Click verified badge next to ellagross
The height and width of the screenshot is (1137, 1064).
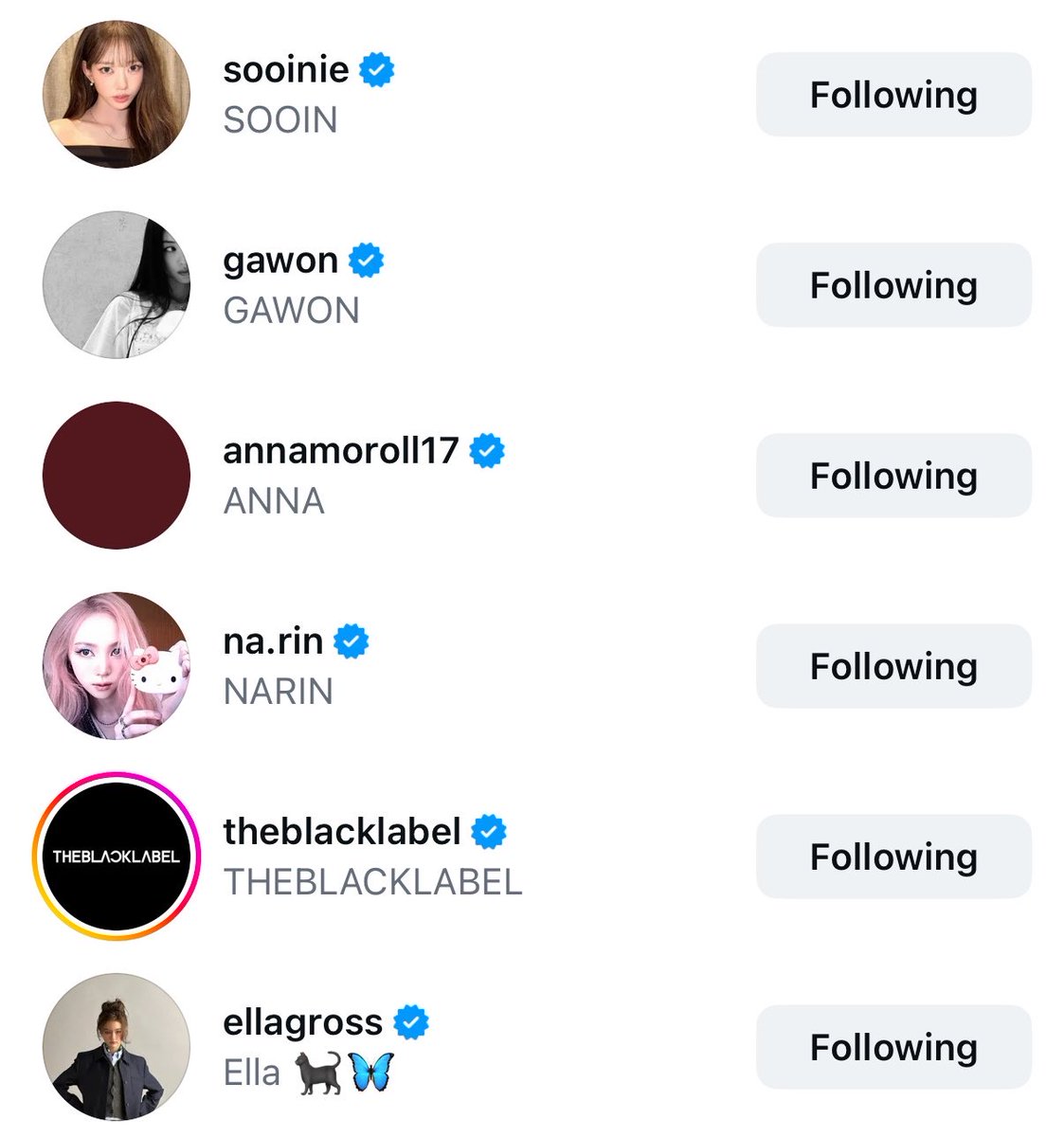411,1022
